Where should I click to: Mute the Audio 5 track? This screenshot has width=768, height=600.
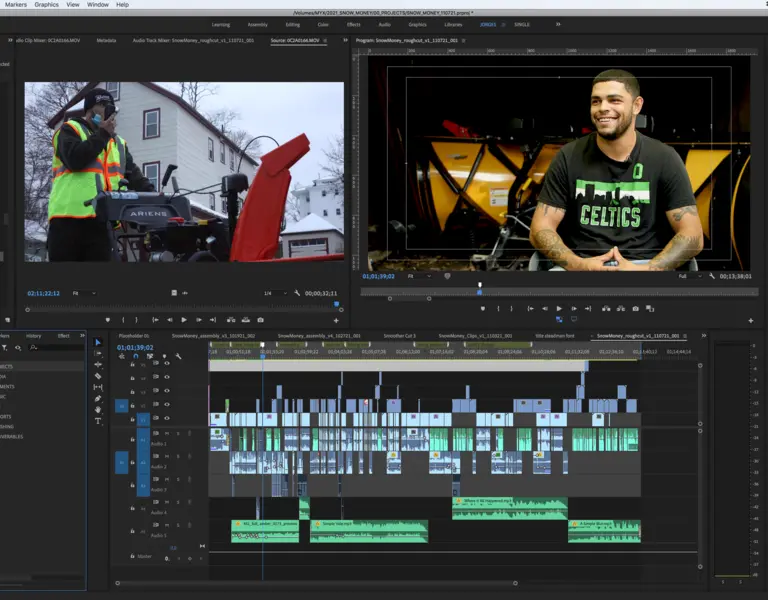point(167,525)
